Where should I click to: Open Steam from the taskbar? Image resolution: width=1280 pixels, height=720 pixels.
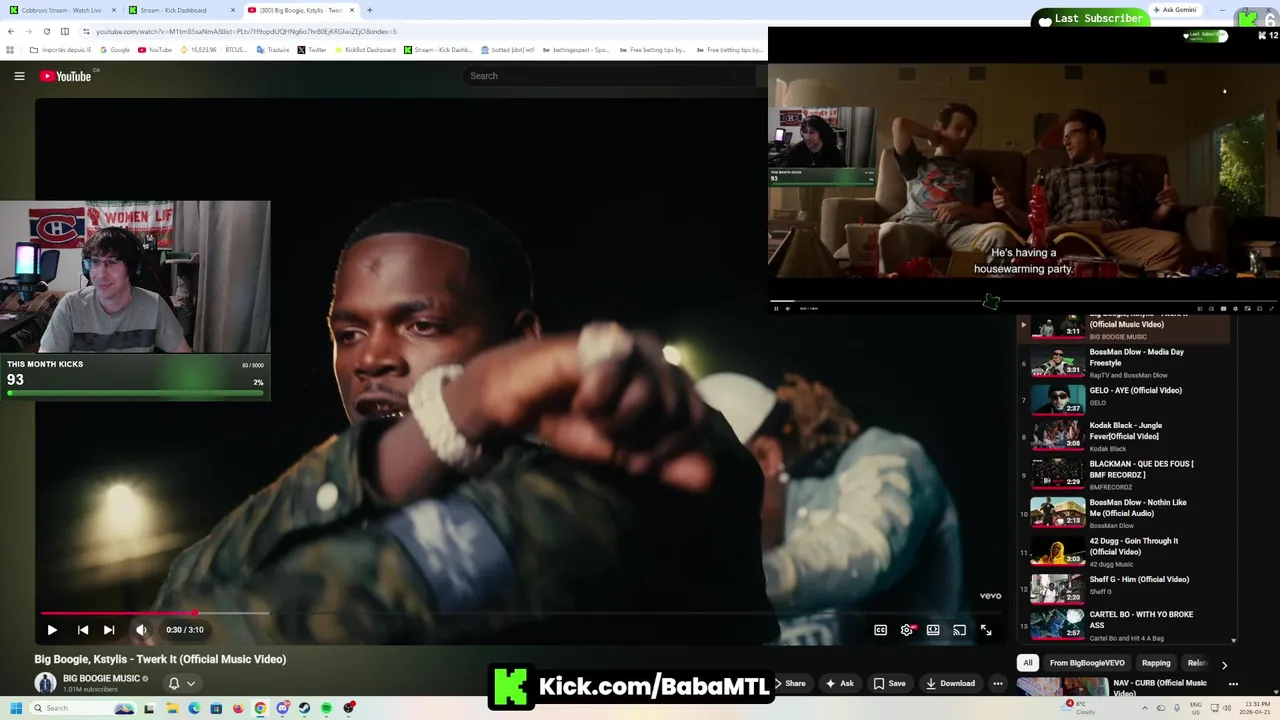(304, 708)
